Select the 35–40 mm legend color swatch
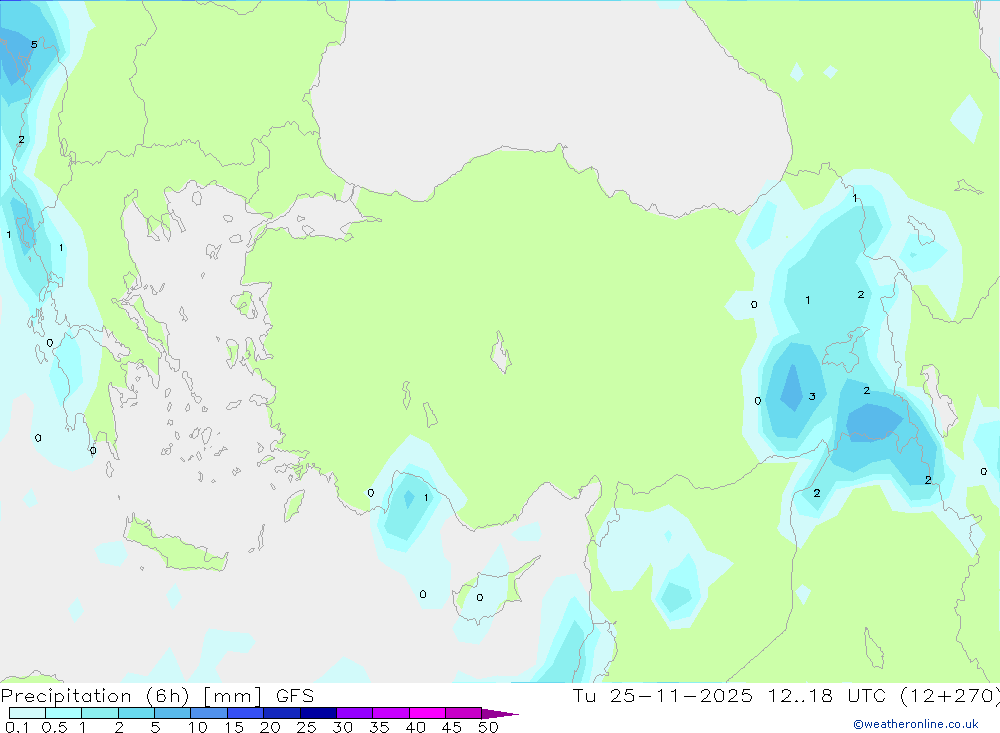Image resolution: width=1000 pixels, height=733 pixels. click(391, 713)
